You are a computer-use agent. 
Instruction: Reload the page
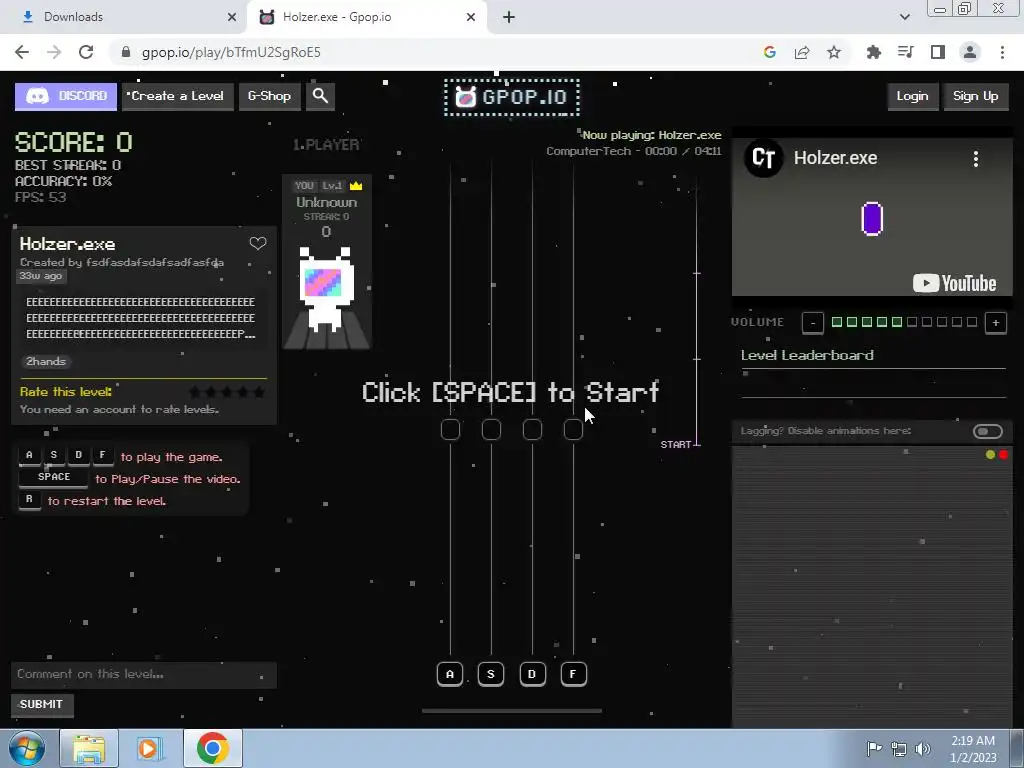[x=86, y=52]
